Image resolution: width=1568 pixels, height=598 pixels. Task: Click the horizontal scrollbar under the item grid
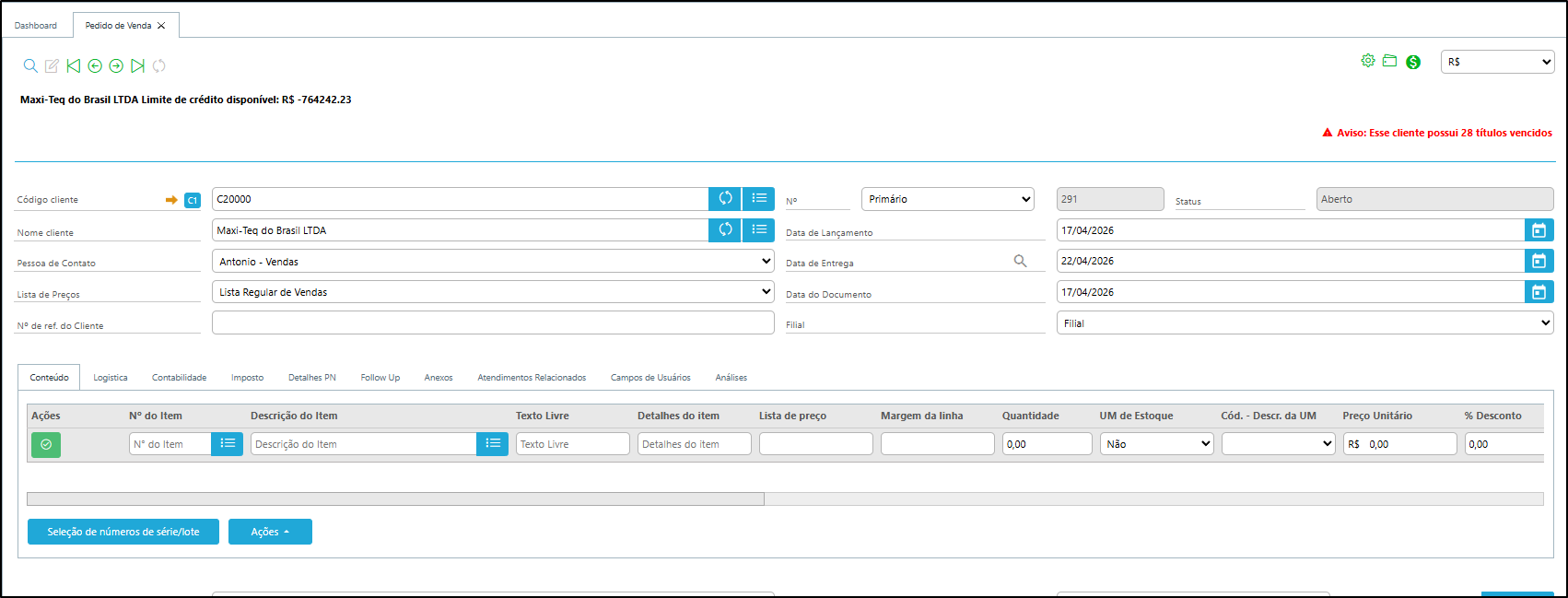(x=395, y=498)
